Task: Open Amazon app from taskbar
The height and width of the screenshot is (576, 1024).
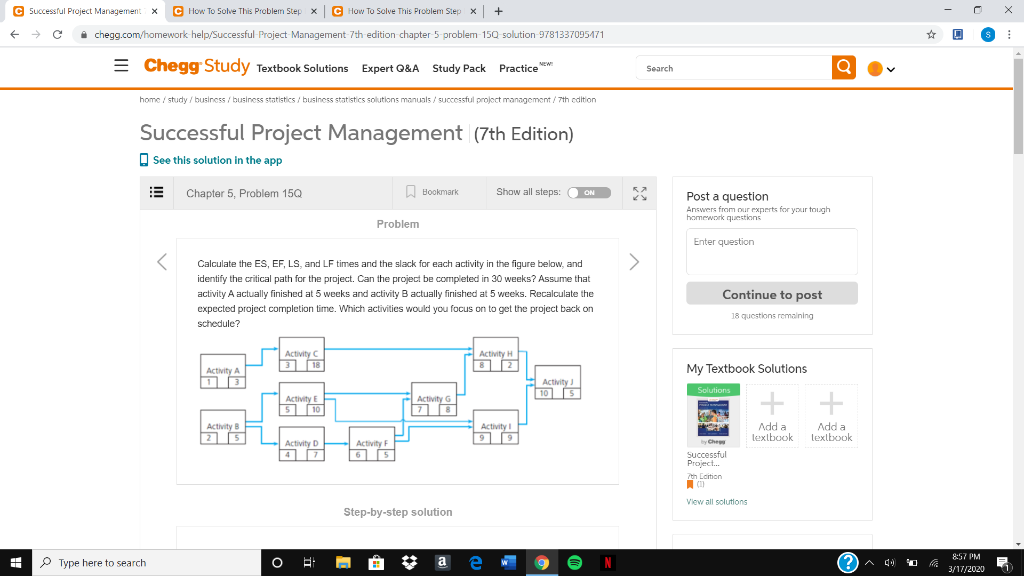Action: pyautogui.click(x=442, y=562)
